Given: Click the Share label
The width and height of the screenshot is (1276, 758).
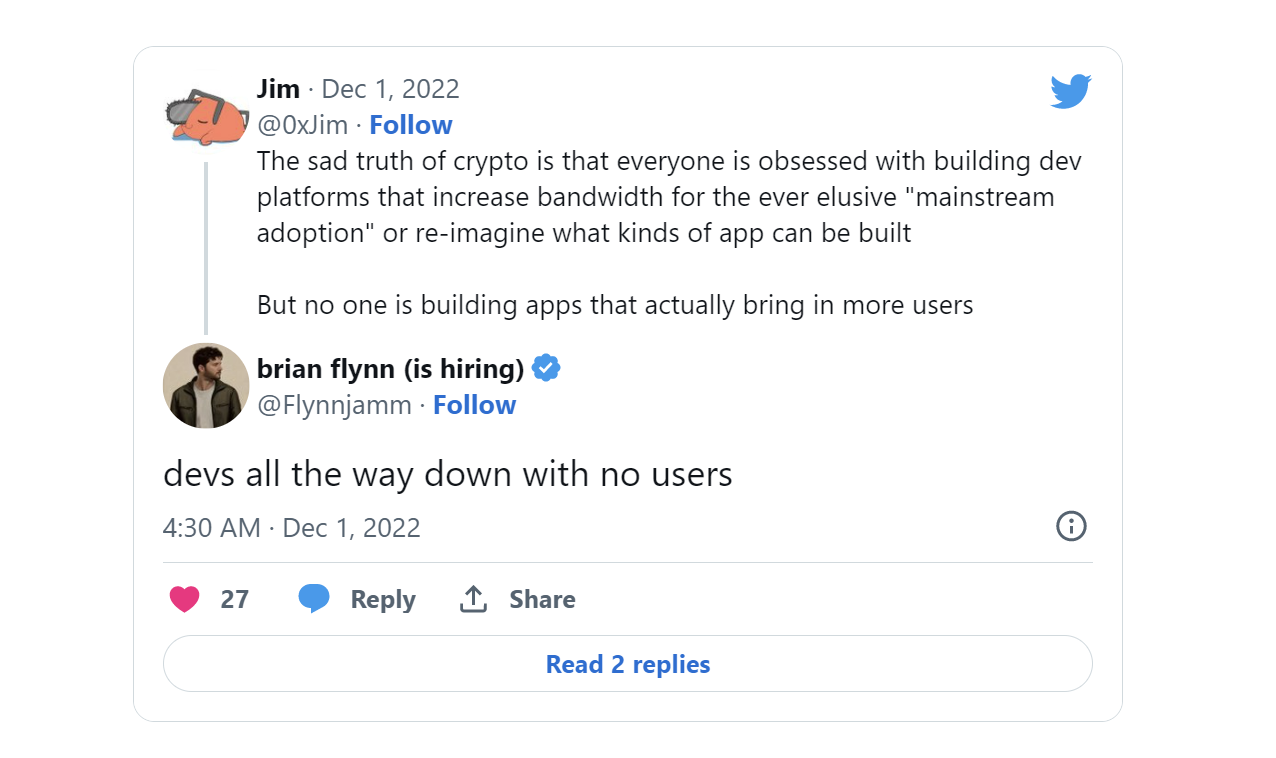Looking at the screenshot, I should [x=542, y=599].
